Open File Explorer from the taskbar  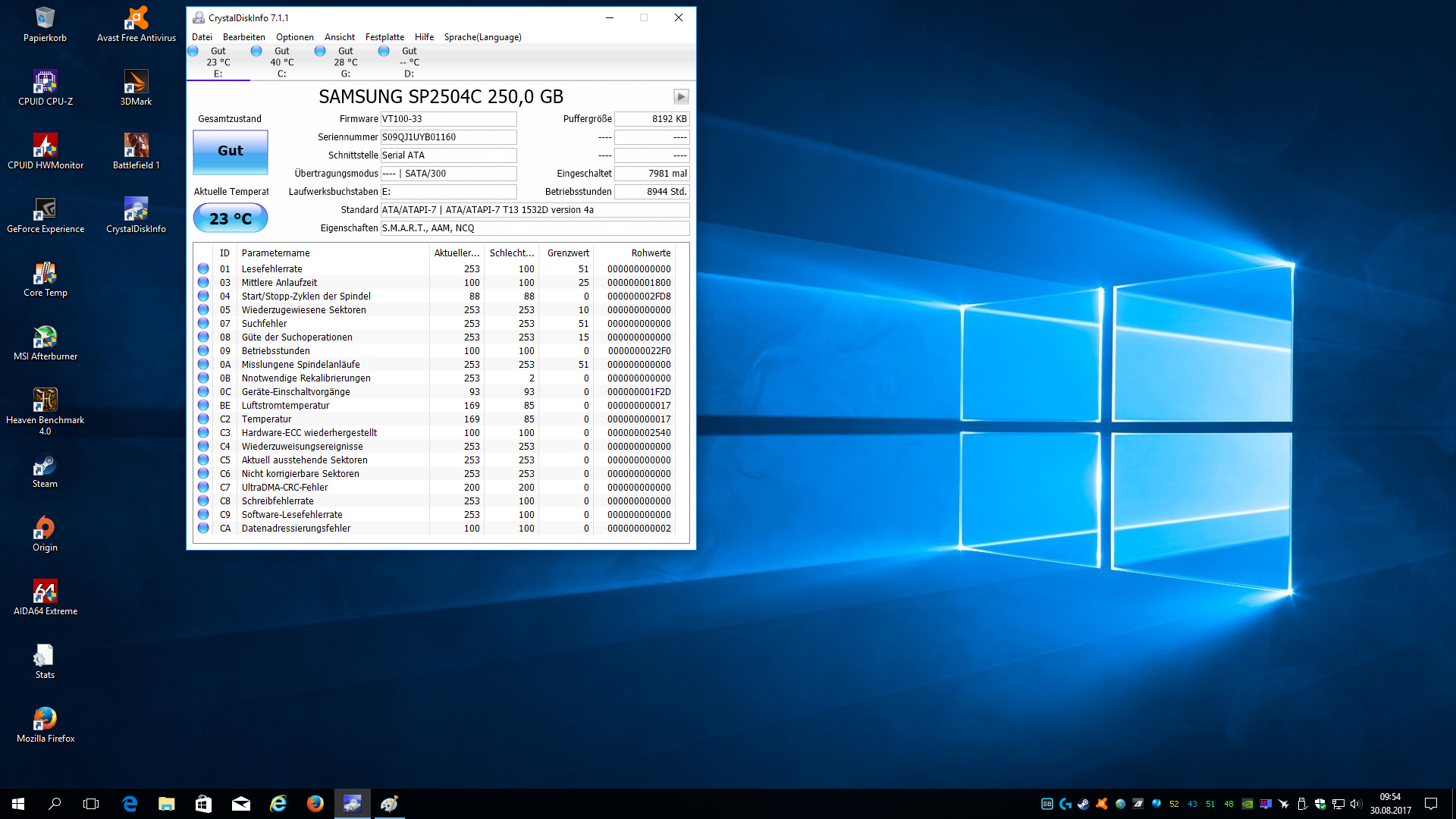pos(166,803)
